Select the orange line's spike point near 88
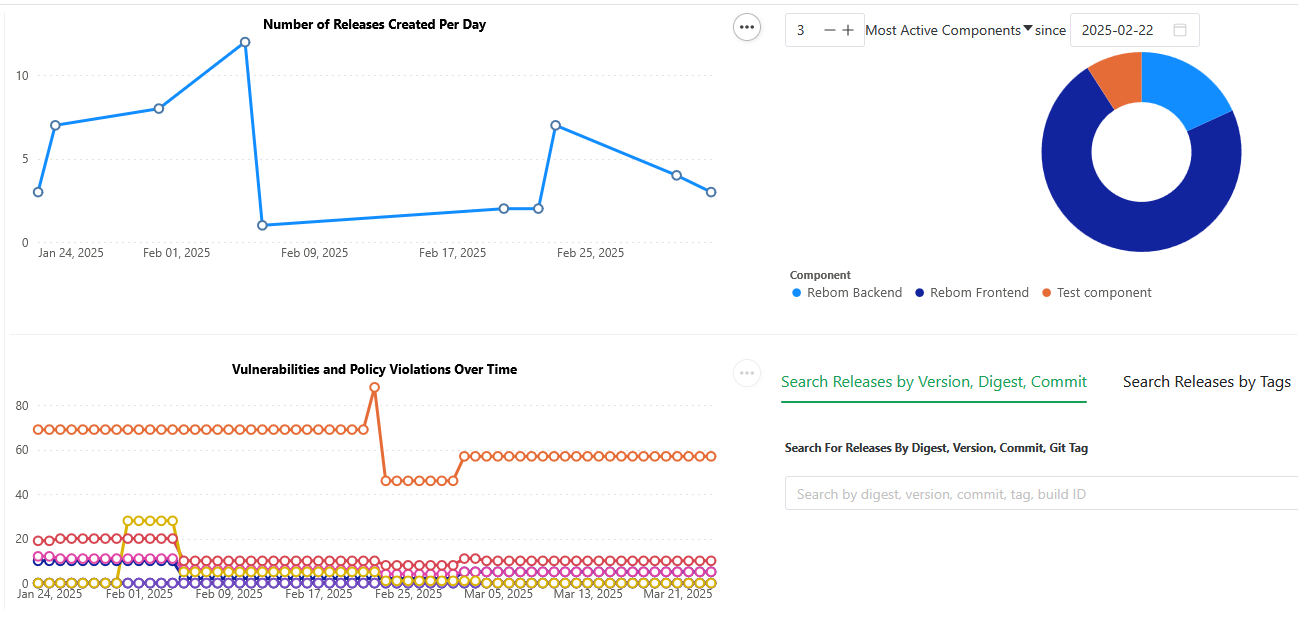 pyautogui.click(x=374, y=387)
